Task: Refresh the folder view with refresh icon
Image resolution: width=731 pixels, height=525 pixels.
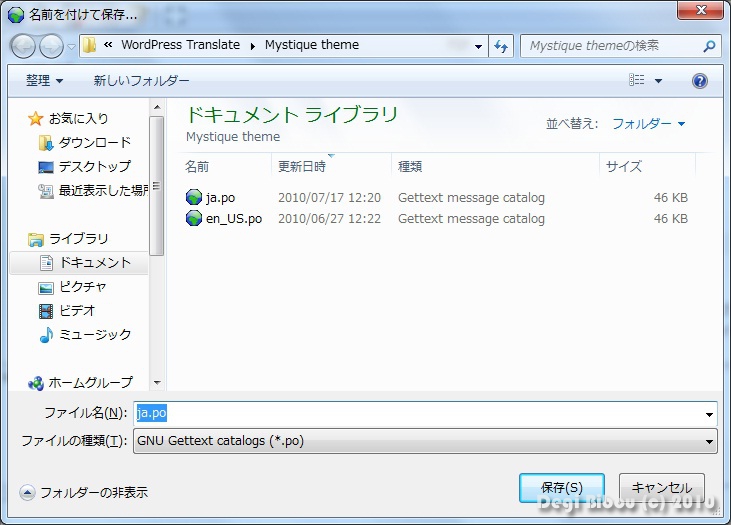Action: pyautogui.click(x=501, y=46)
